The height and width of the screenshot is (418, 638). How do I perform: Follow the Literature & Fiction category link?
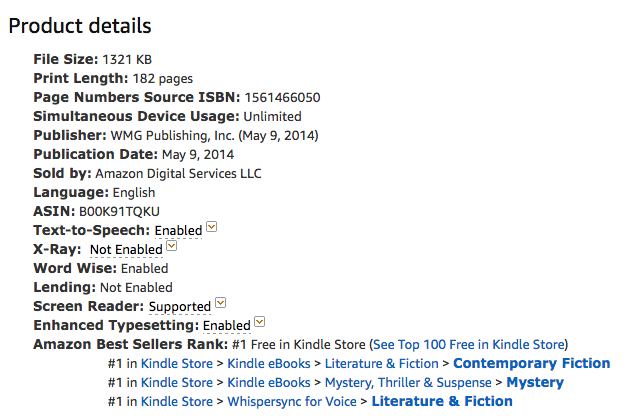[382, 363]
